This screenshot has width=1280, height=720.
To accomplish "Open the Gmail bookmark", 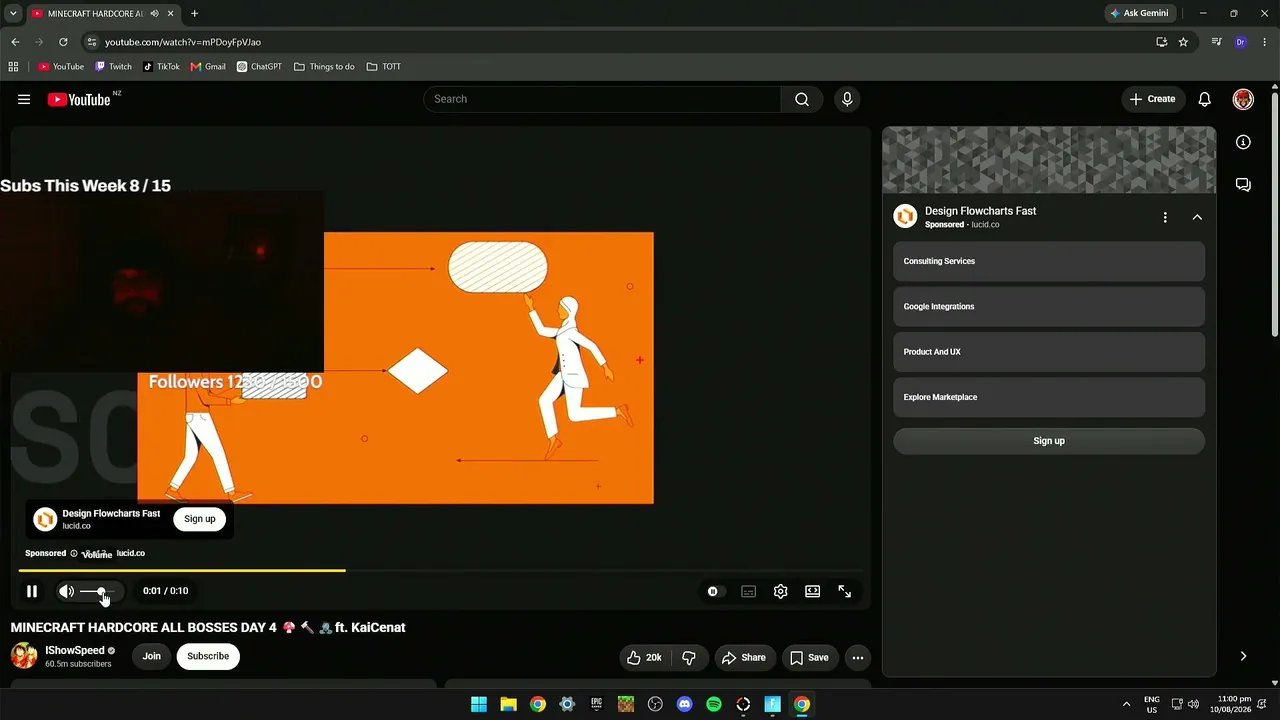I will (x=208, y=67).
